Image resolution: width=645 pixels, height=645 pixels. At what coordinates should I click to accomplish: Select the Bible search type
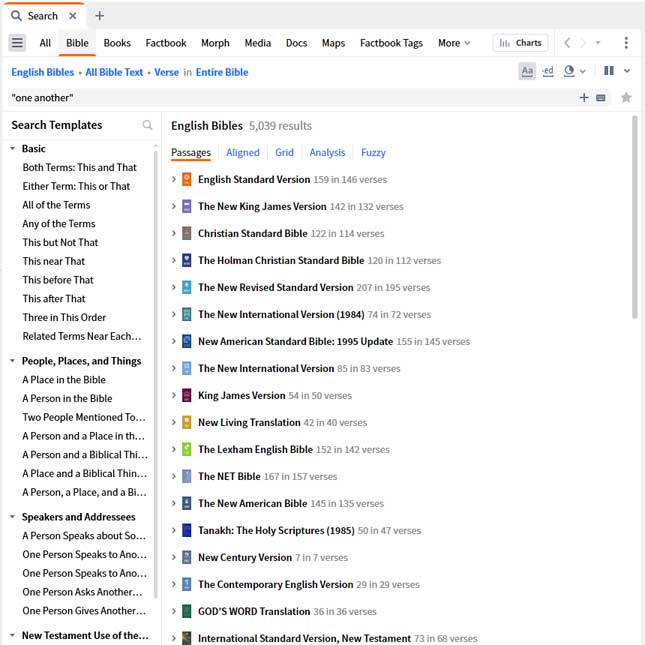point(77,43)
